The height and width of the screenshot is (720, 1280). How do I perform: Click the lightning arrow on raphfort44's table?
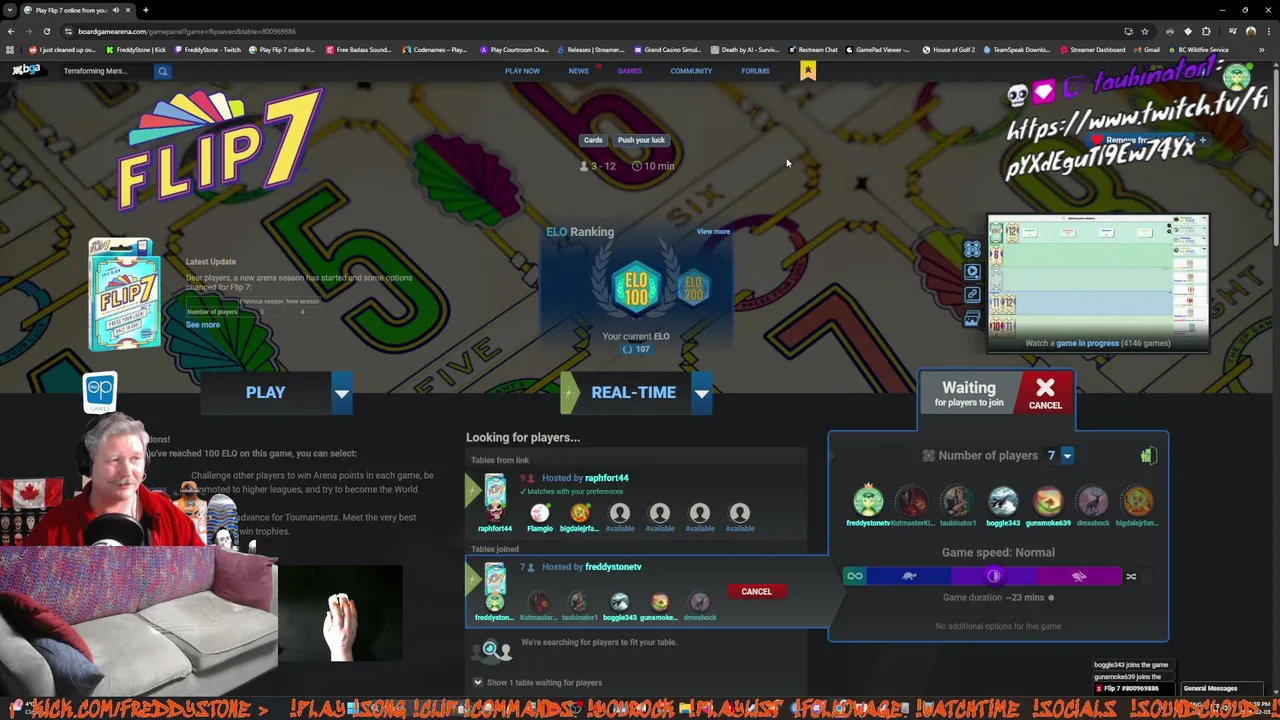pos(475,491)
